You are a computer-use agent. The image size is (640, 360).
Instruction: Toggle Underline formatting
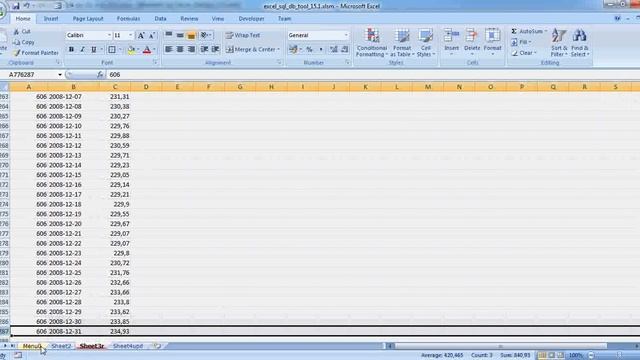tap(93, 49)
